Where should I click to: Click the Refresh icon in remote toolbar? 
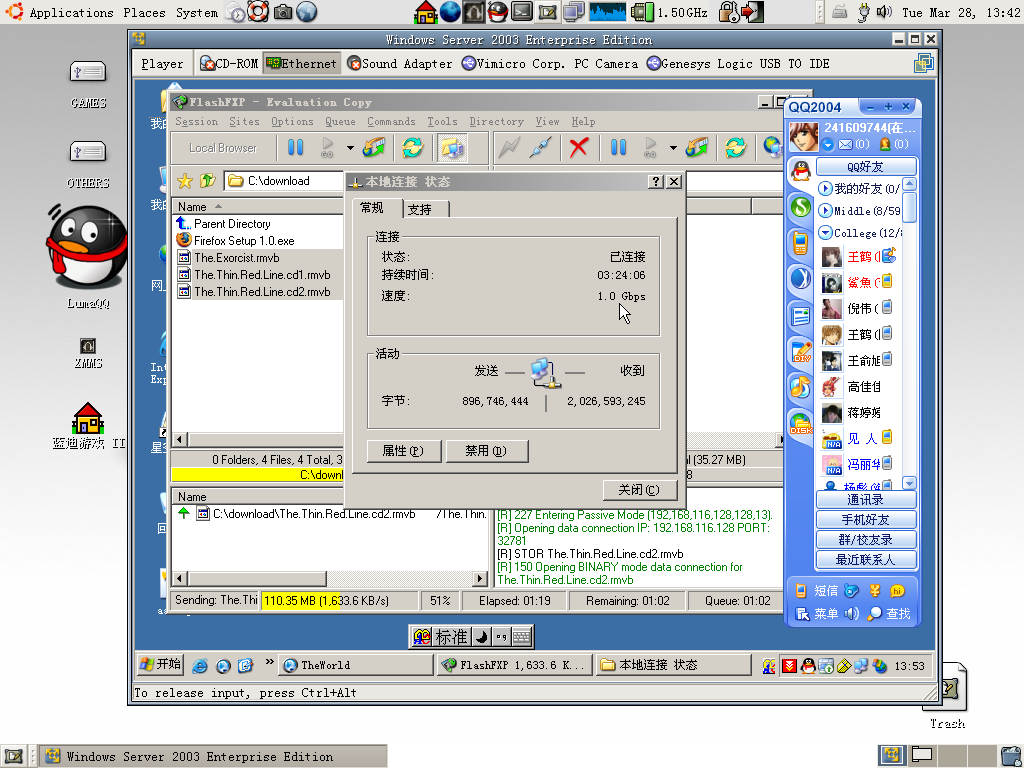click(735, 148)
